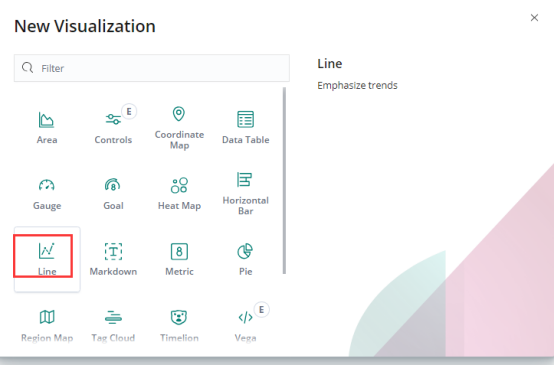Click the Filter search field
Screen dimensions: 554x366
click(152, 68)
